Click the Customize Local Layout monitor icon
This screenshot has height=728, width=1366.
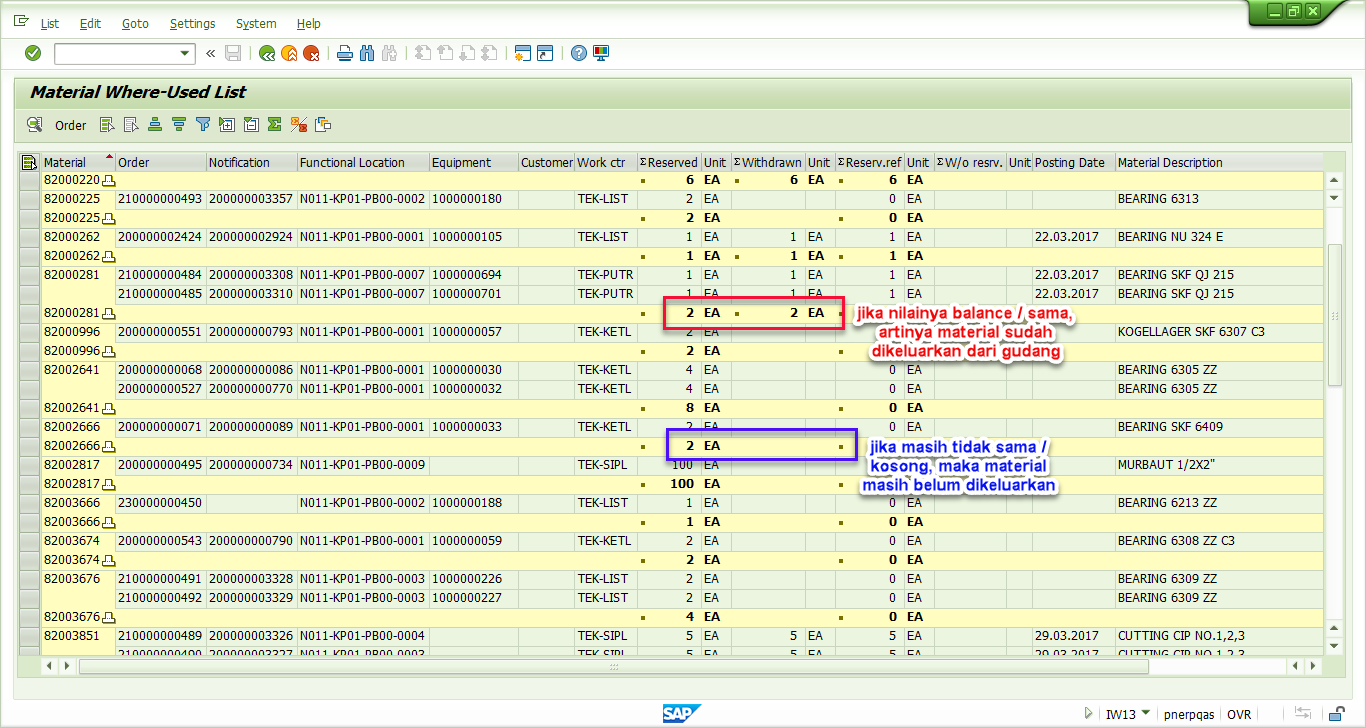[x=601, y=53]
